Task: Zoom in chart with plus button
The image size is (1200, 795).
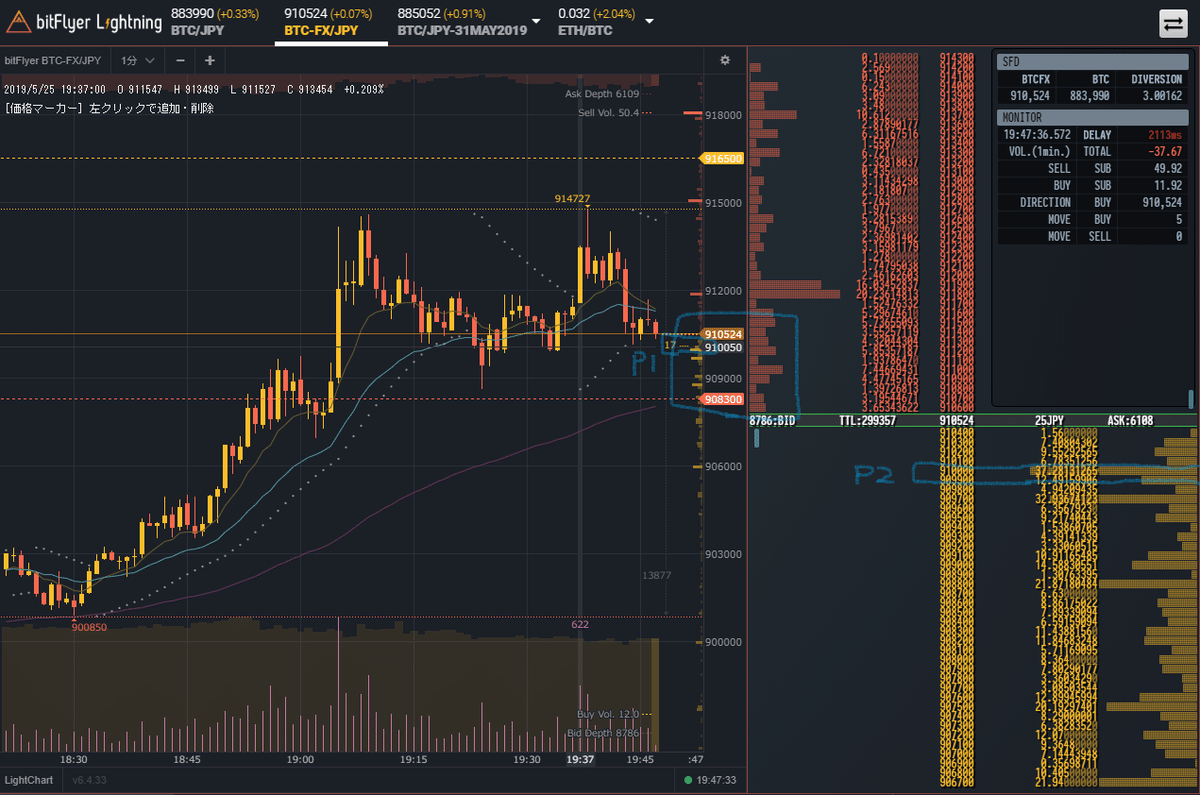Action: 209,60
